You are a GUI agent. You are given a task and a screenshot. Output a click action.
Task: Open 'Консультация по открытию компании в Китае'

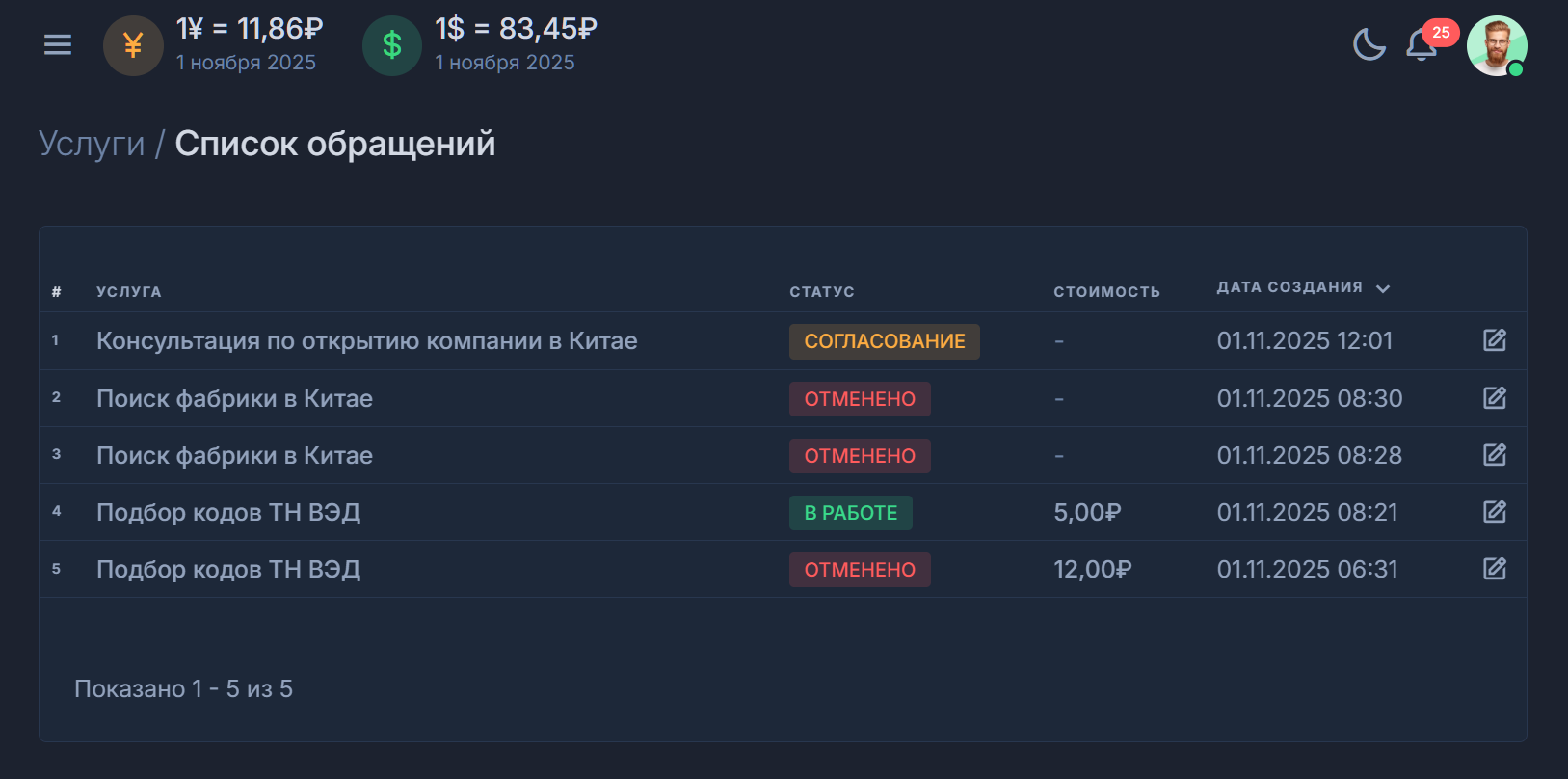coord(366,341)
